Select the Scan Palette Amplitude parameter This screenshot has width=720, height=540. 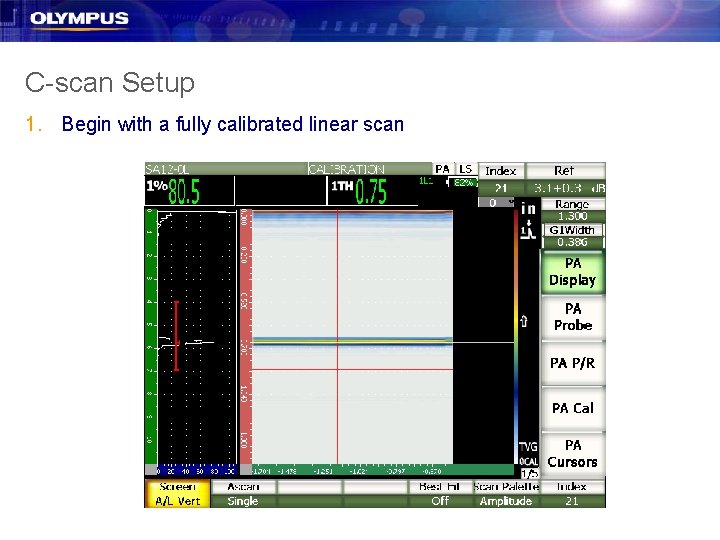tap(506, 494)
